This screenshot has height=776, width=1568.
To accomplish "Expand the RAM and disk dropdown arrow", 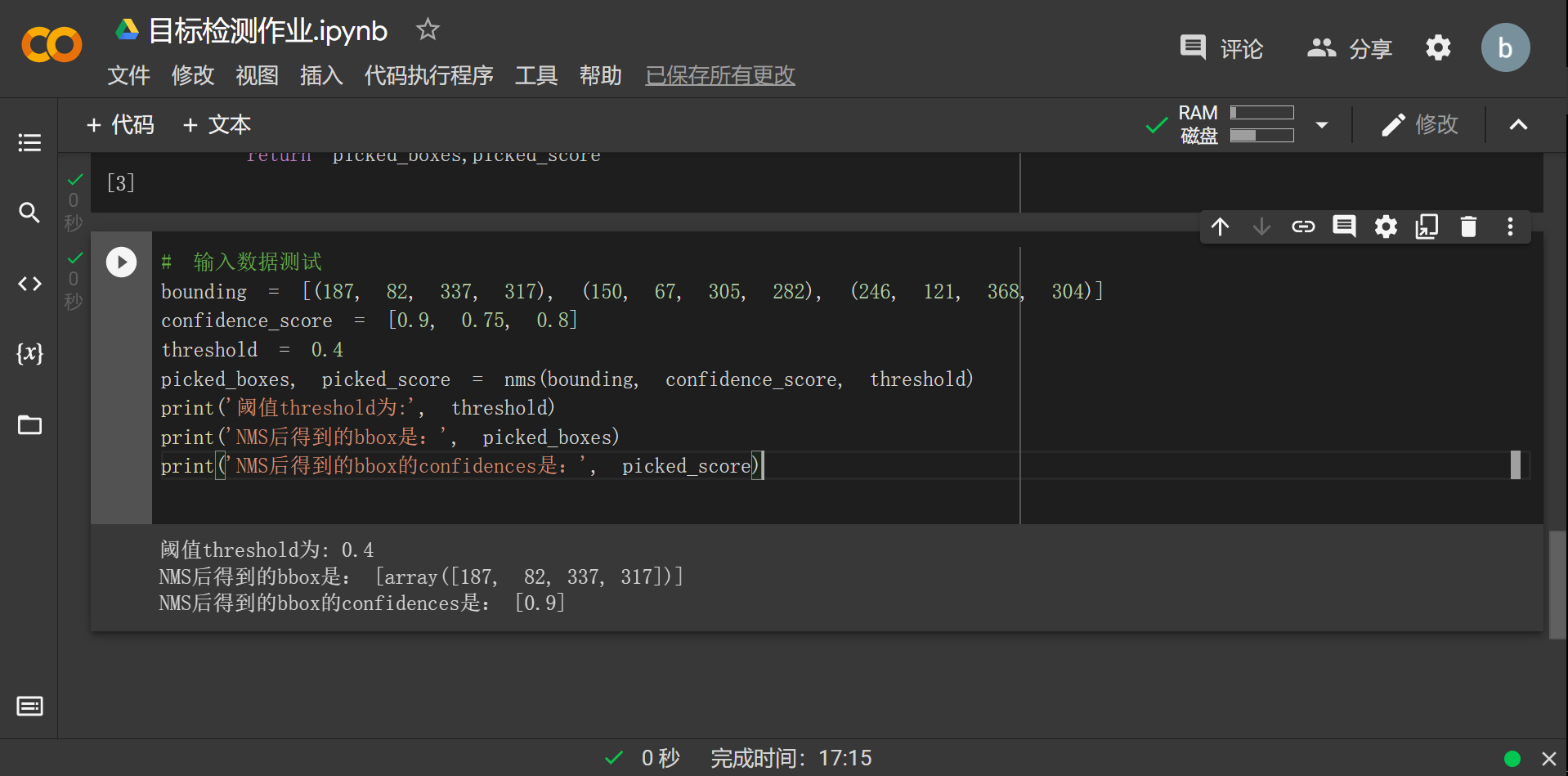I will pos(1322,125).
